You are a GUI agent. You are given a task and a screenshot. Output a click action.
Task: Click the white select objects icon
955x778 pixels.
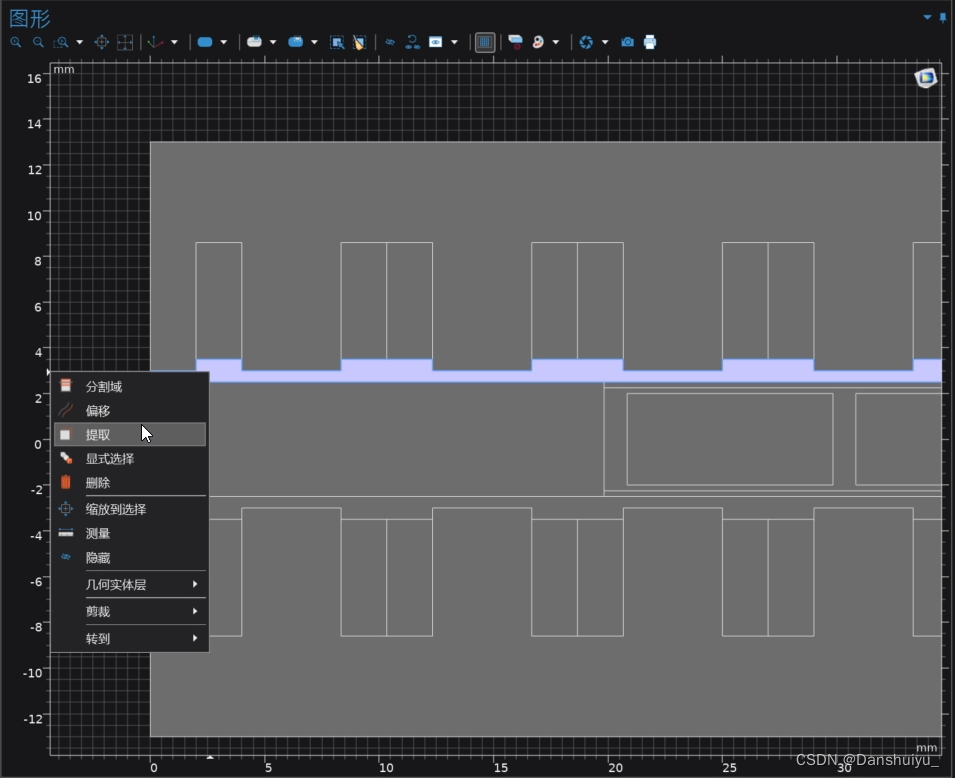click(255, 42)
